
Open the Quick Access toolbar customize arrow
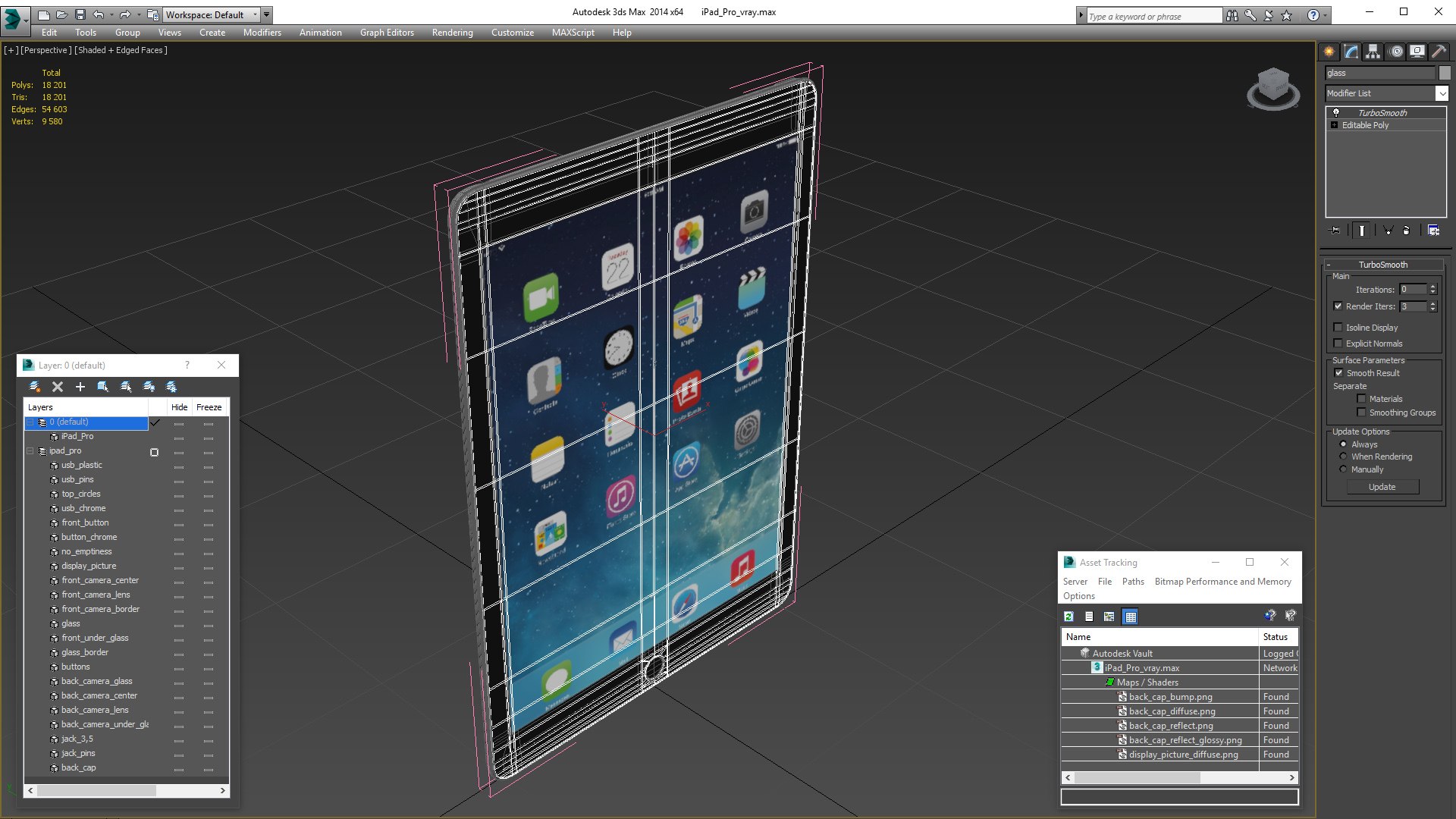click(x=266, y=14)
